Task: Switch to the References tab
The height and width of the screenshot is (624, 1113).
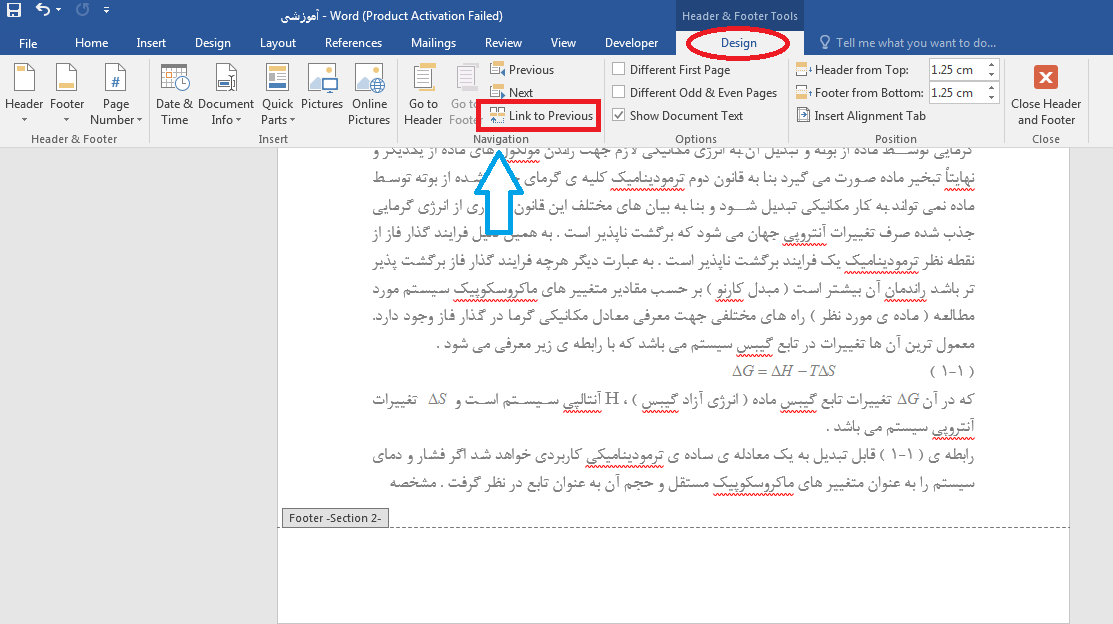Action: click(x=353, y=43)
